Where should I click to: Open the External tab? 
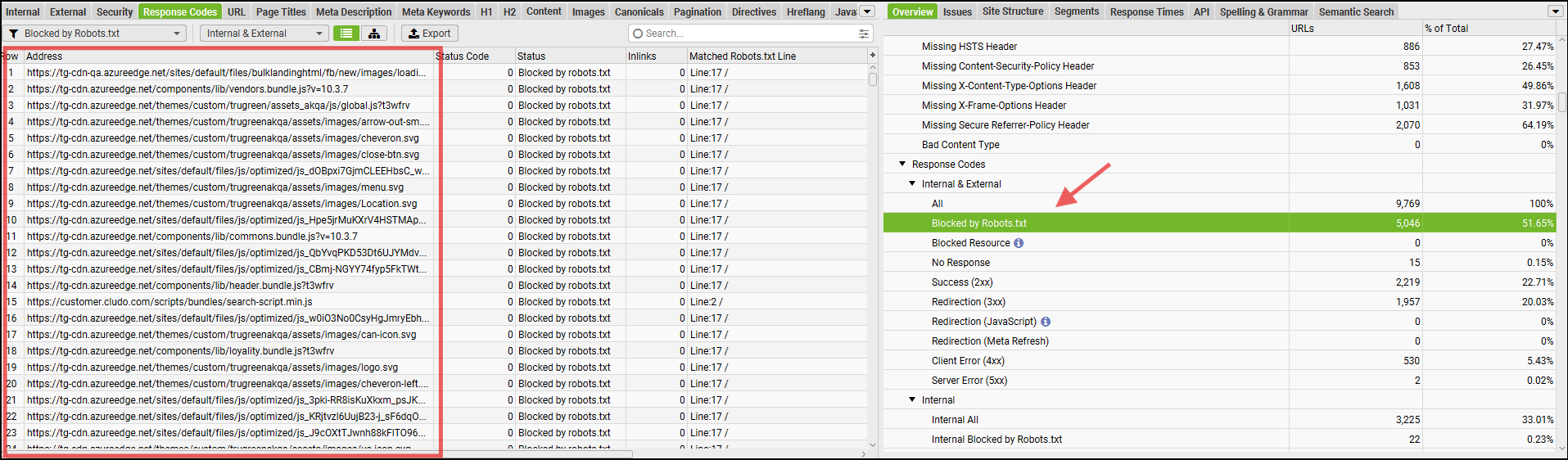coord(68,11)
